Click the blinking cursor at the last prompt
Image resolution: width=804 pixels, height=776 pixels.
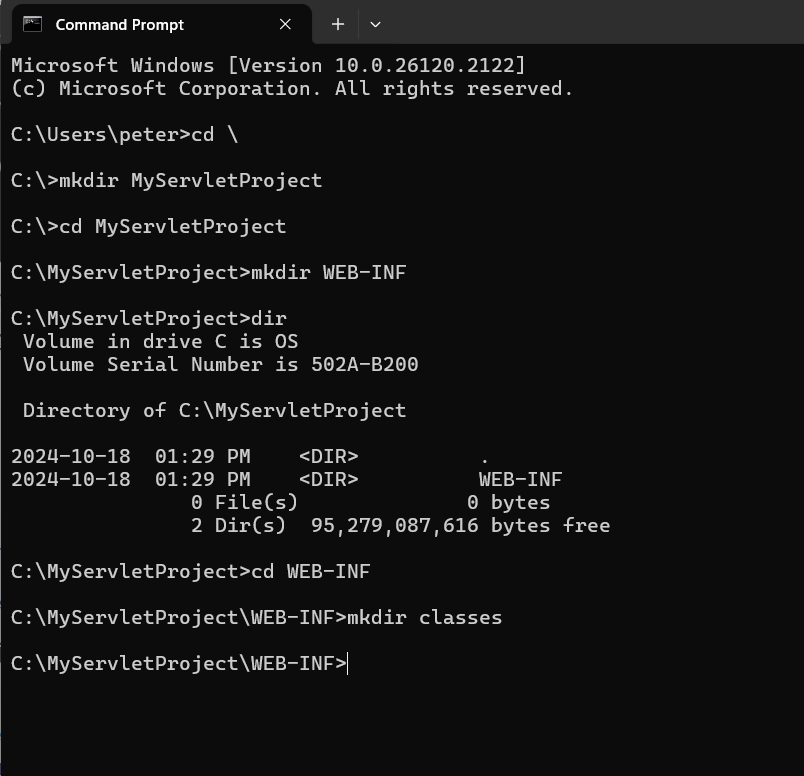pyautogui.click(x=348, y=664)
